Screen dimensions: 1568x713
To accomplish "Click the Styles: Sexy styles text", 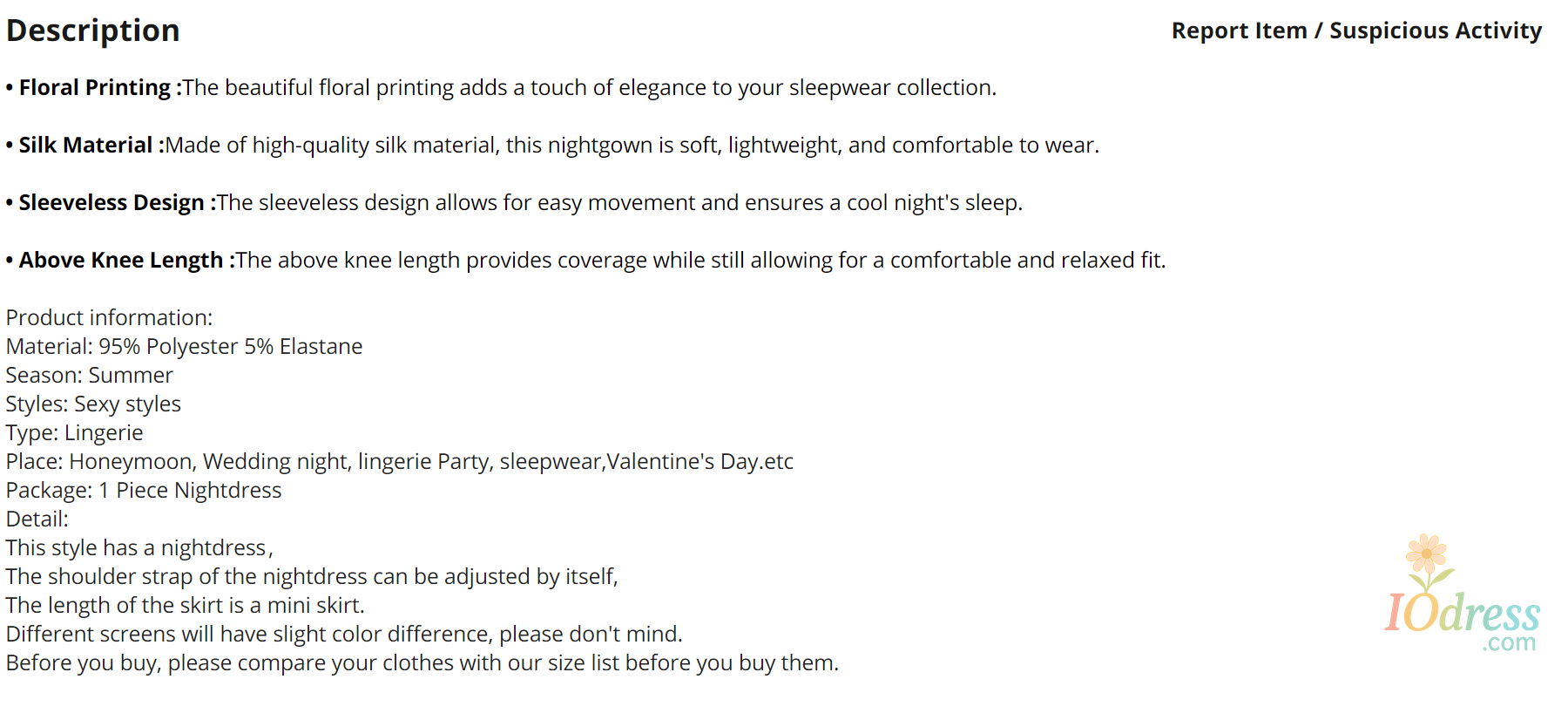I will (x=93, y=404).
